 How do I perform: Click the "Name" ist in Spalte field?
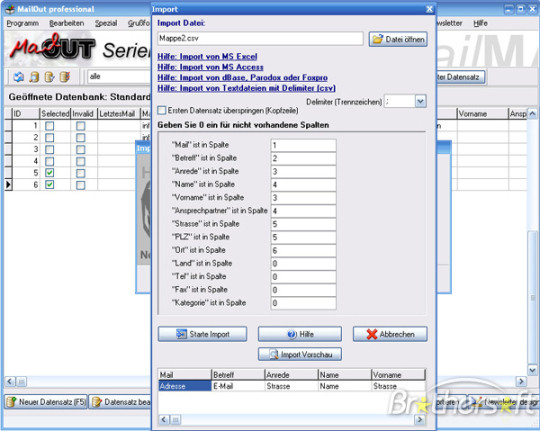303,184
